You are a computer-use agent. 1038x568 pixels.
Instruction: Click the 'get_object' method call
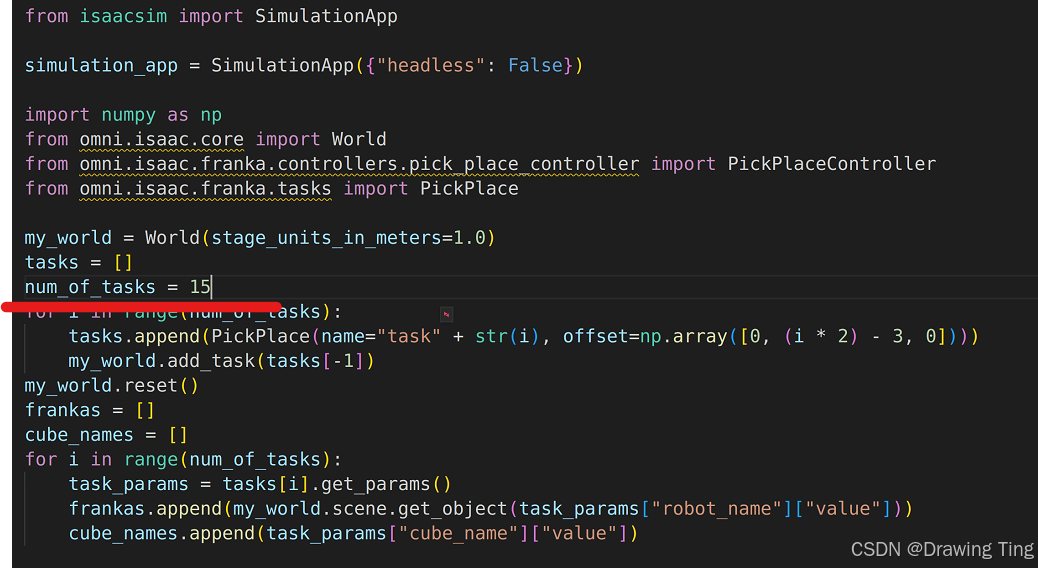pos(453,508)
